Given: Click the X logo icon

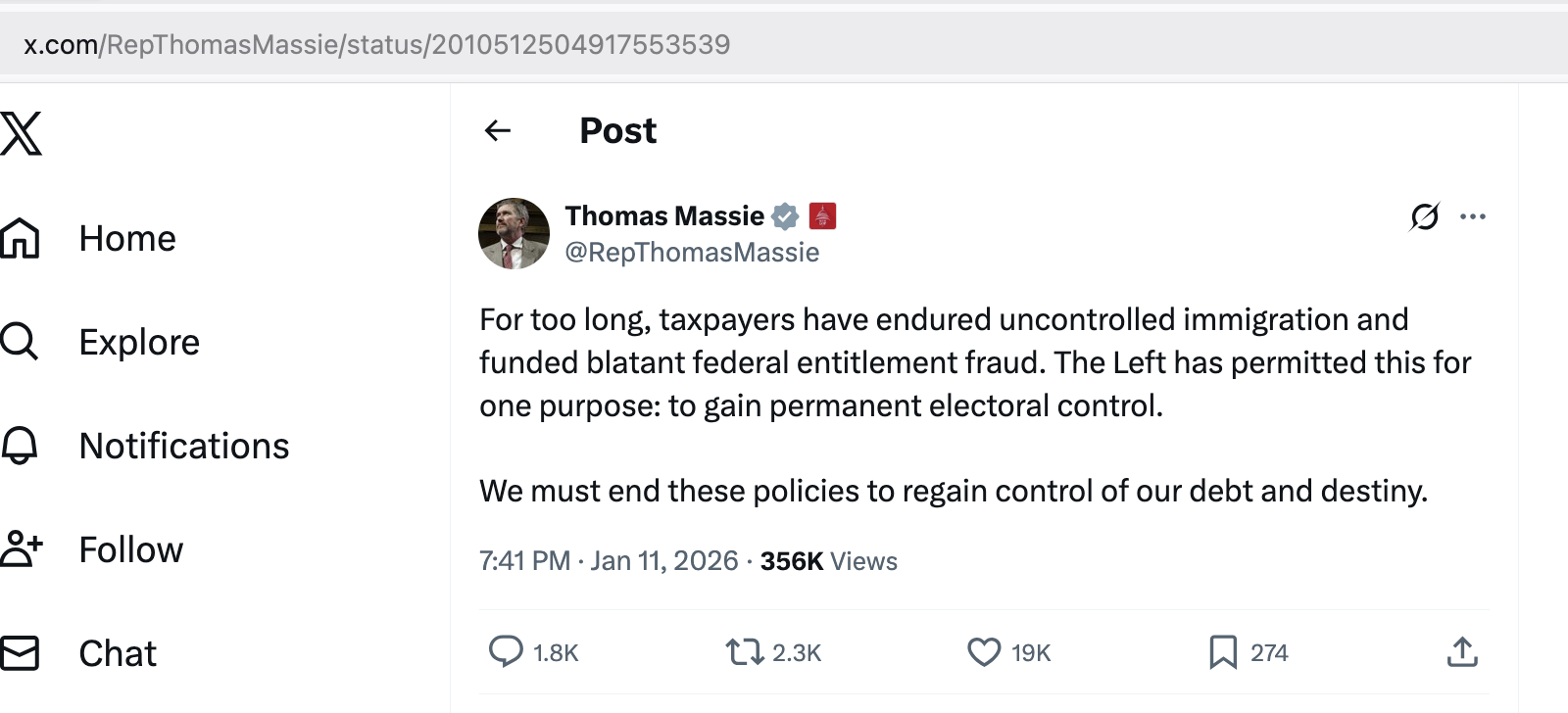Looking at the screenshot, I should [x=22, y=133].
